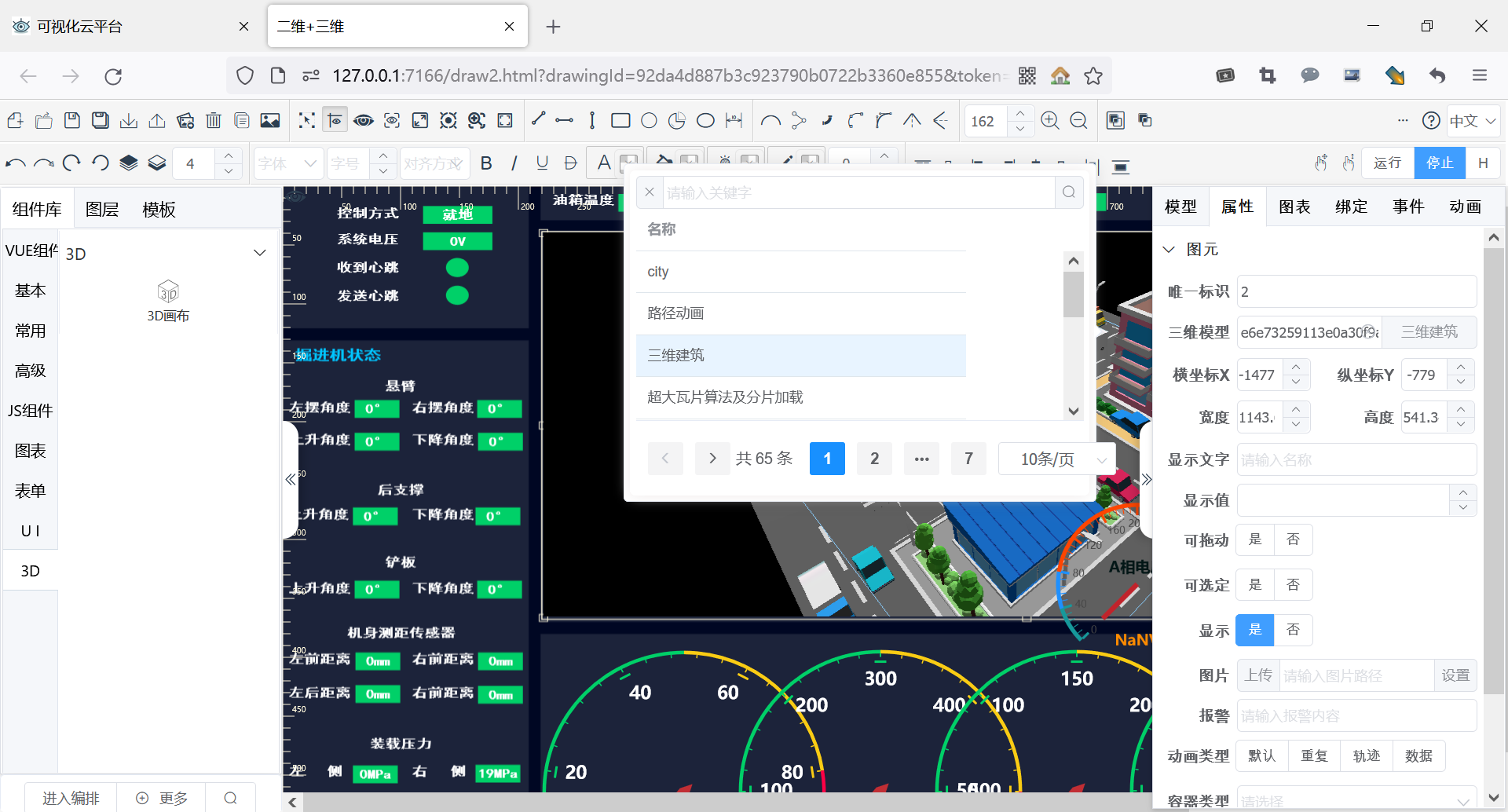
Task: Switch to the 模板 tab
Action: (x=159, y=210)
